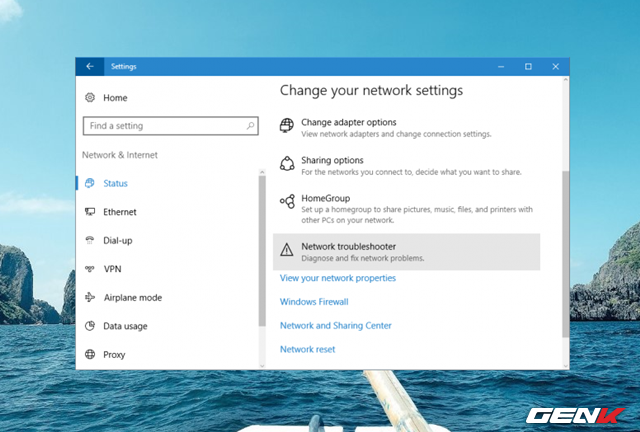This screenshot has height=432, width=640.
Task: Click the Home gear icon
Action: pyautogui.click(x=90, y=98)
